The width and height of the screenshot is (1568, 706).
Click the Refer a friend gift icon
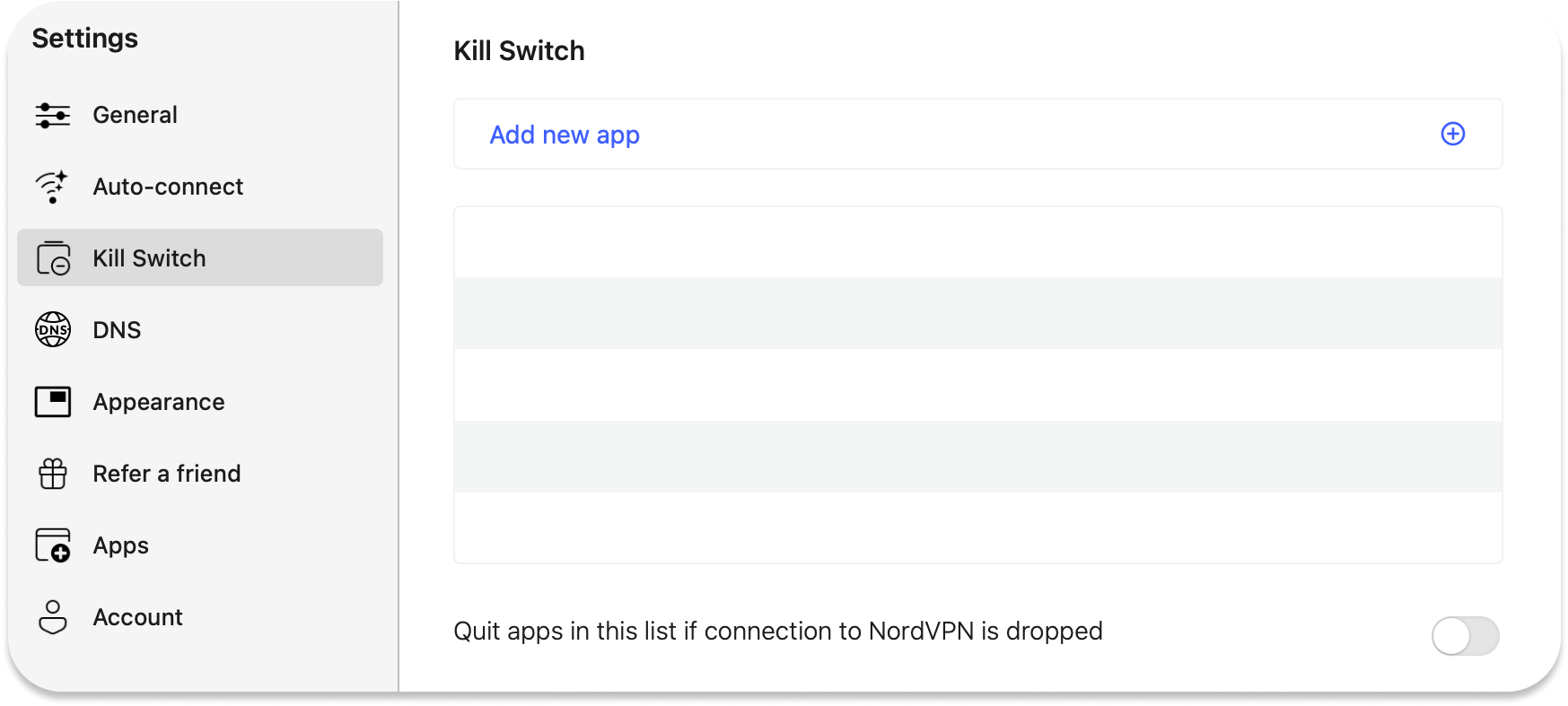(53, 474)
